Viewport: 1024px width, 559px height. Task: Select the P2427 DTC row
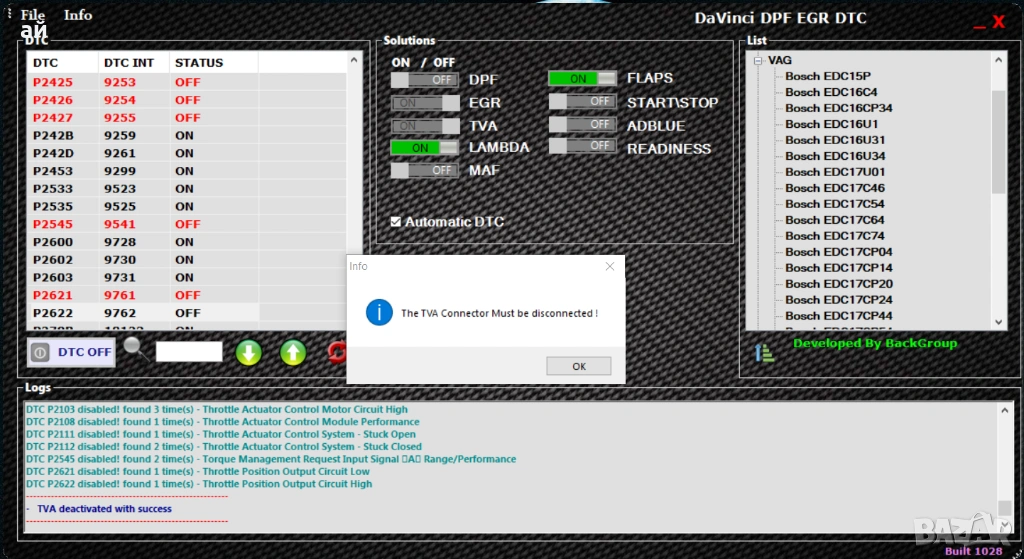pyautogui.click(x=187, y=118)
